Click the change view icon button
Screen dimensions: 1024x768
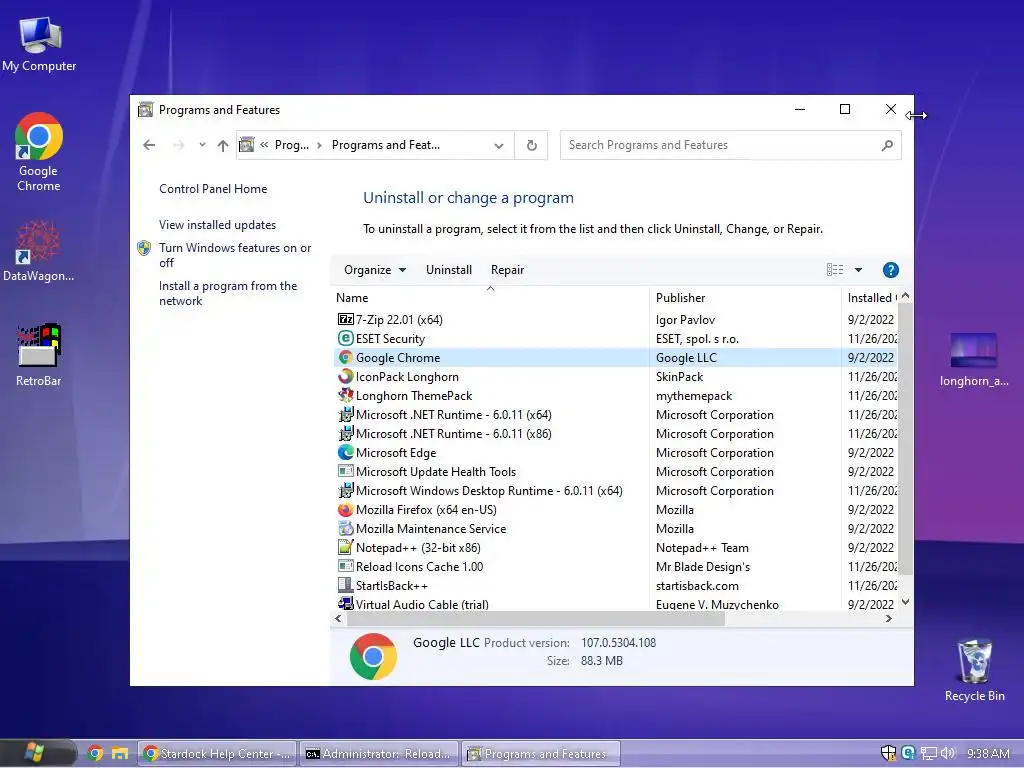[x=835, y=270]
